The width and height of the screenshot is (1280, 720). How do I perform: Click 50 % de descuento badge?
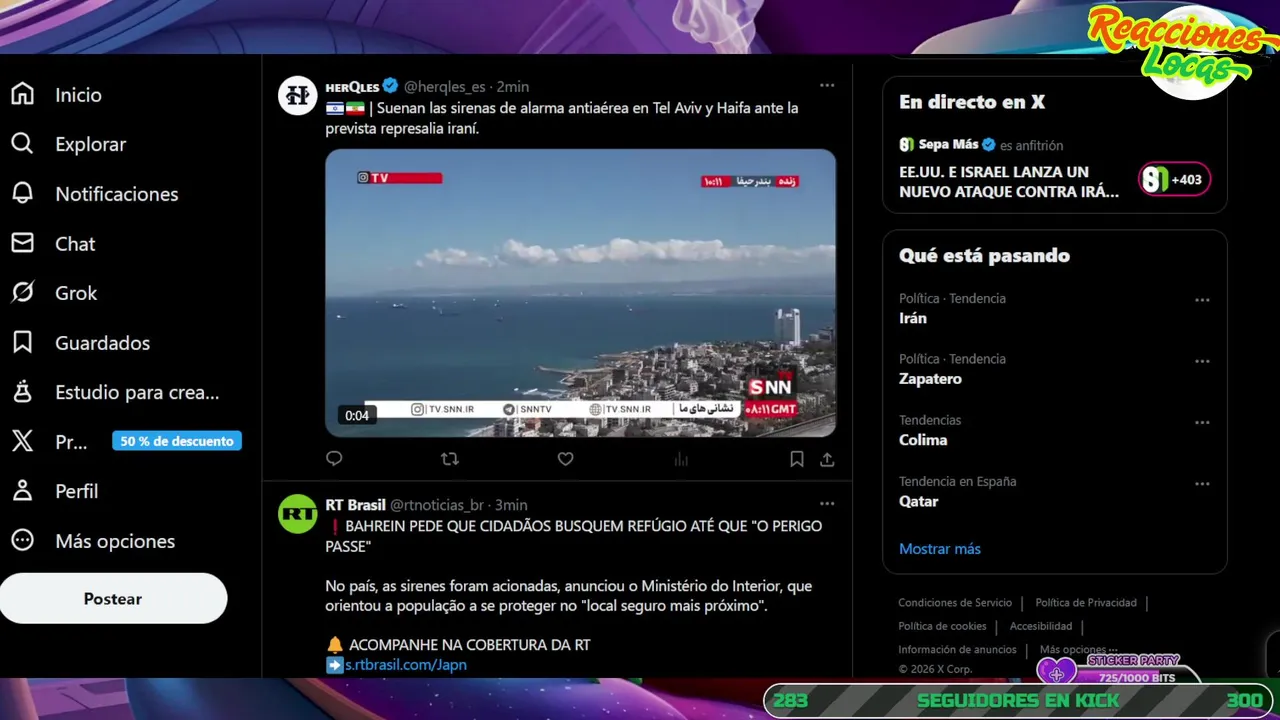coord(177,441)
